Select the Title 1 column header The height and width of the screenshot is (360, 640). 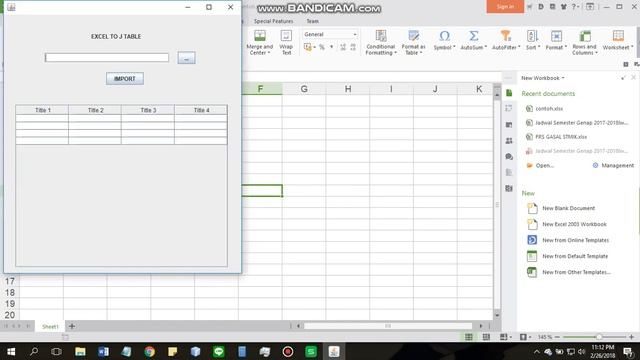click(42, 110)
